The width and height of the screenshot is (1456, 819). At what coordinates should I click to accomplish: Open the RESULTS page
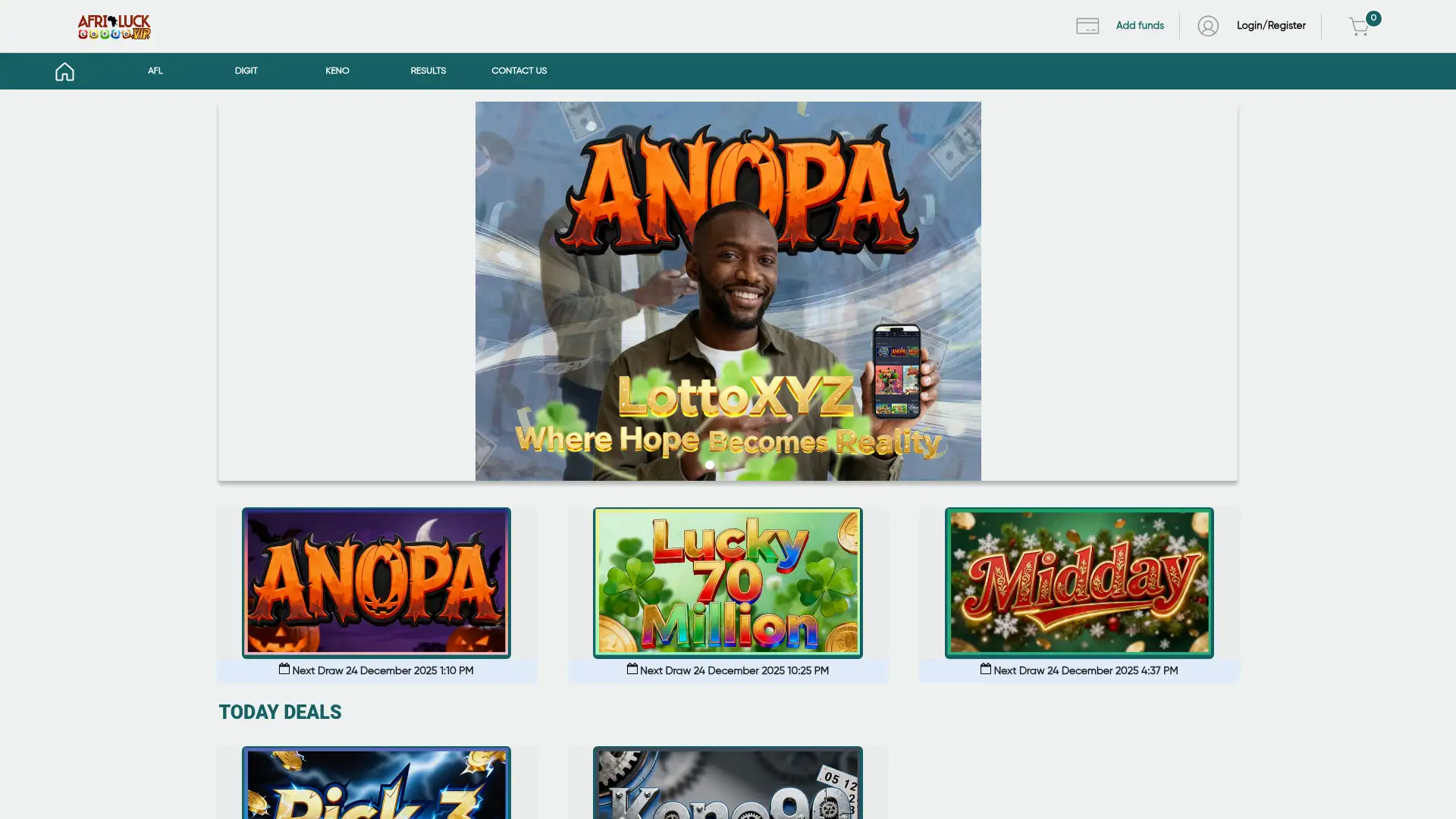(428, 71)
